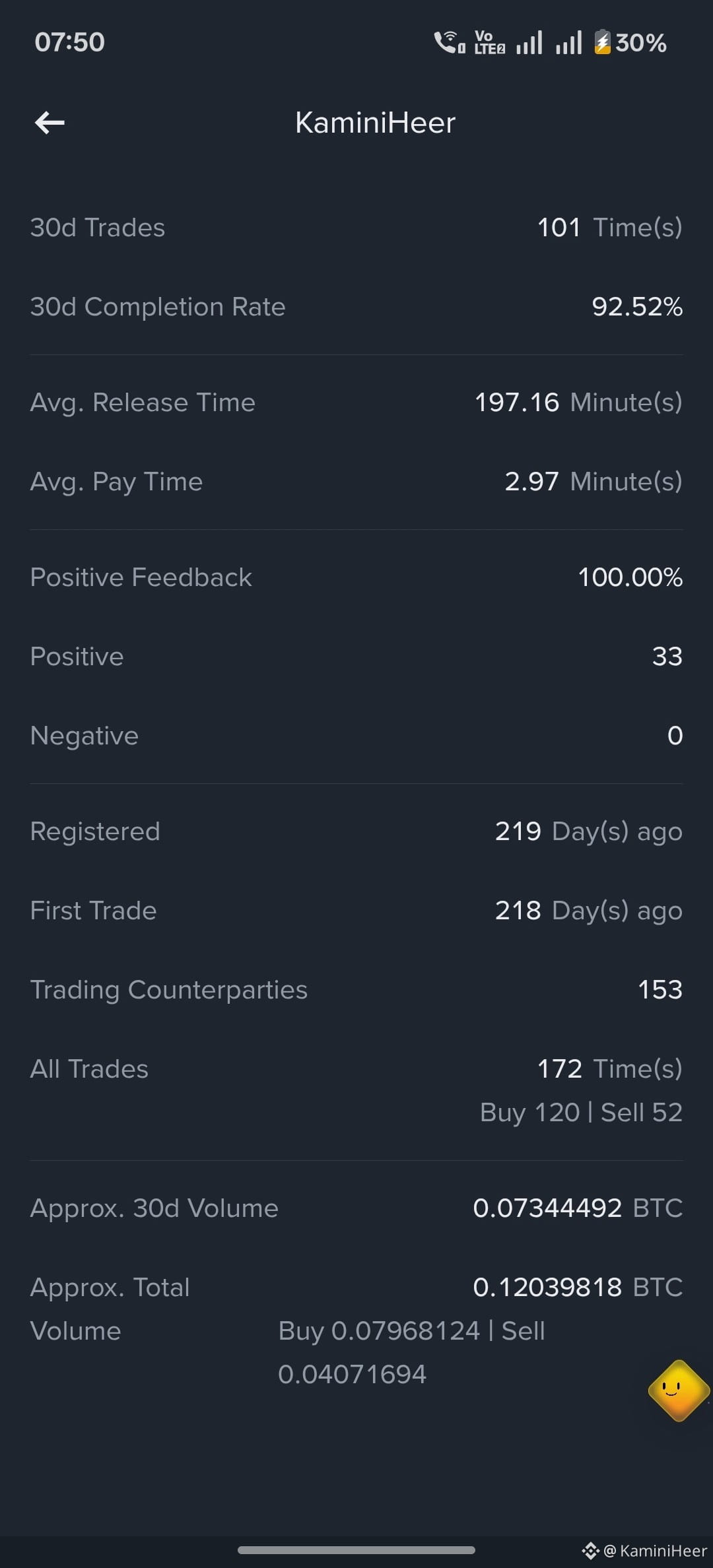
Task: Tap the second signal strength bars
Action: (x=568, y=42)
